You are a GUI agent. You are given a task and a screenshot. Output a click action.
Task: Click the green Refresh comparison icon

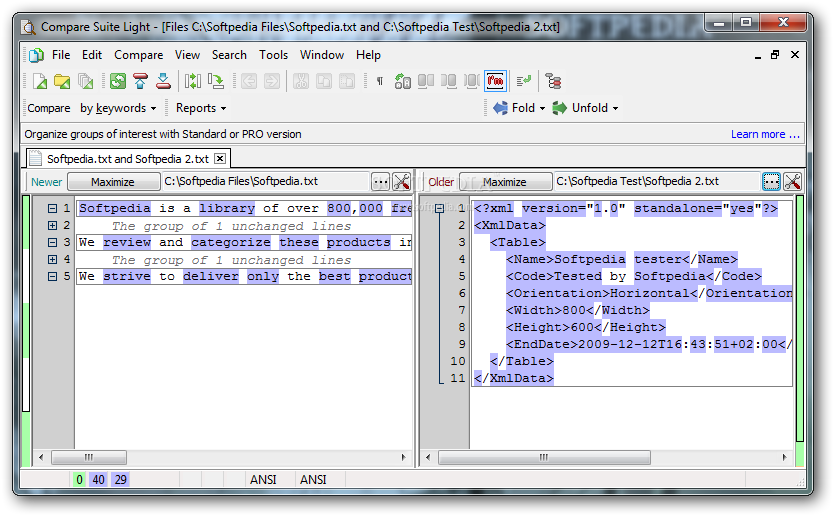click(118, 81)
